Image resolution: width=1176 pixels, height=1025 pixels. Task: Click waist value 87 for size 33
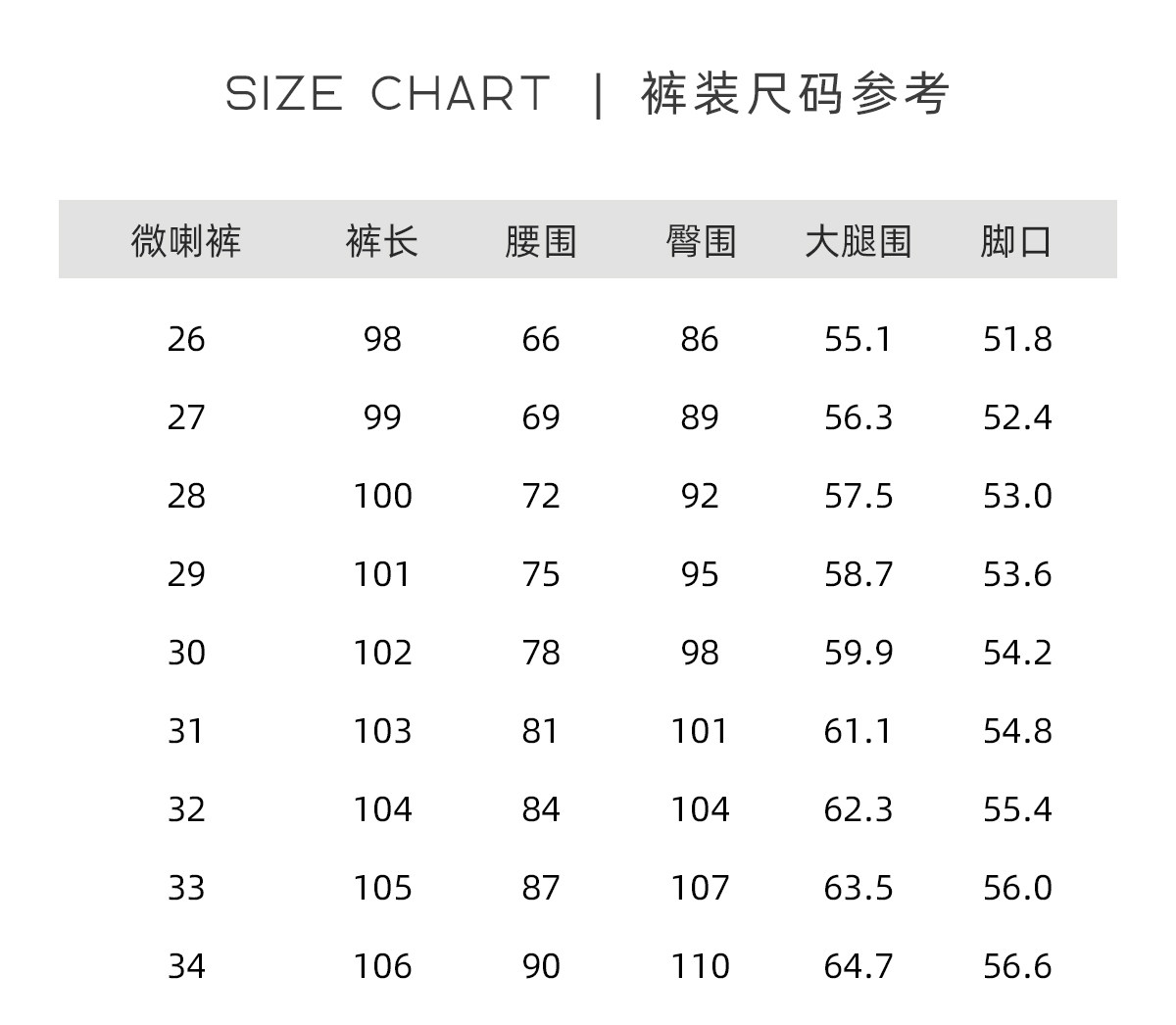tap(541, 888)
